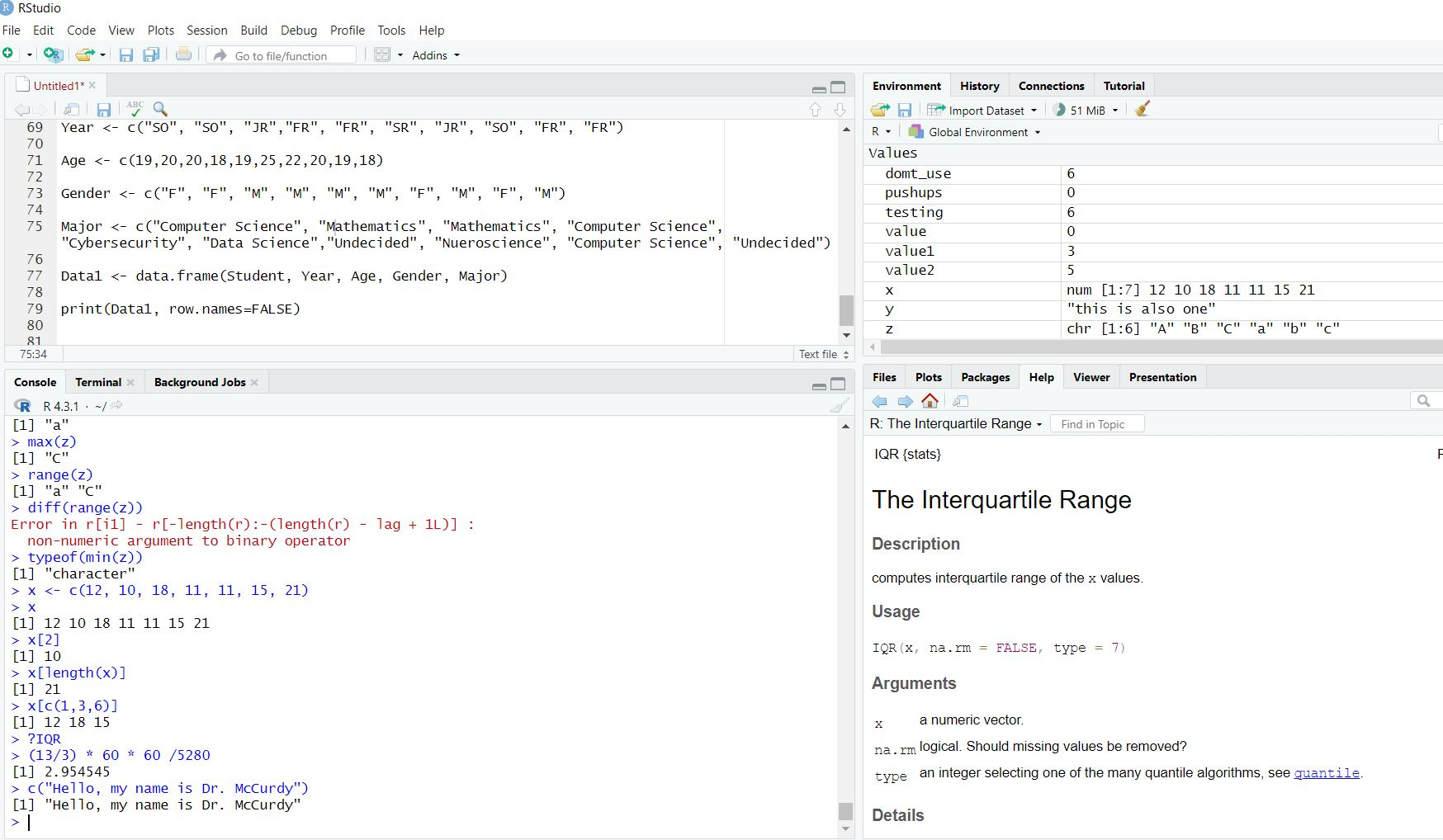Follow the quantile help link

click(x=1327, y=773)
